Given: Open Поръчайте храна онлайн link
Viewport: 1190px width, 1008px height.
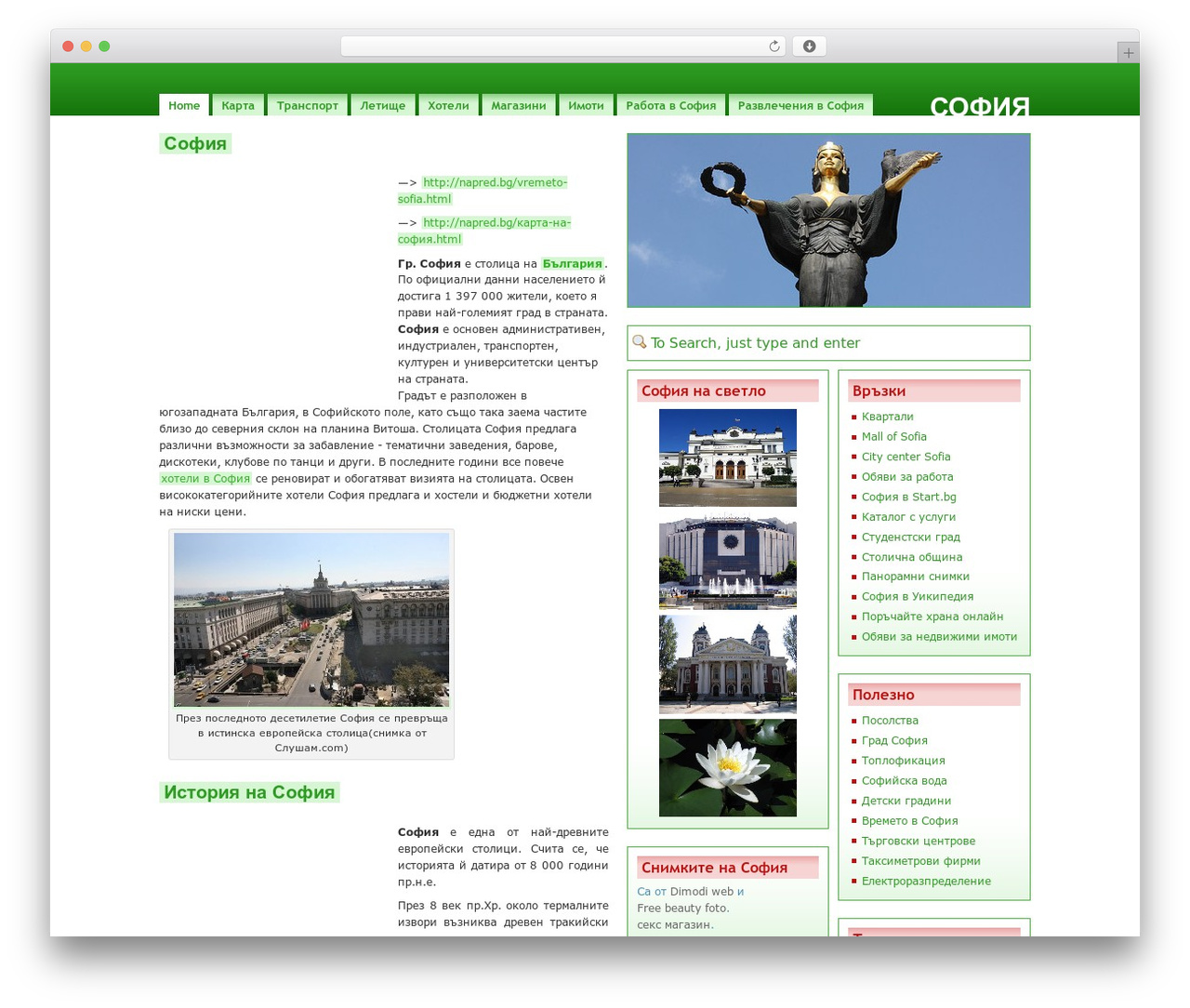Looking at the screenshot, I should pos(932,617).
